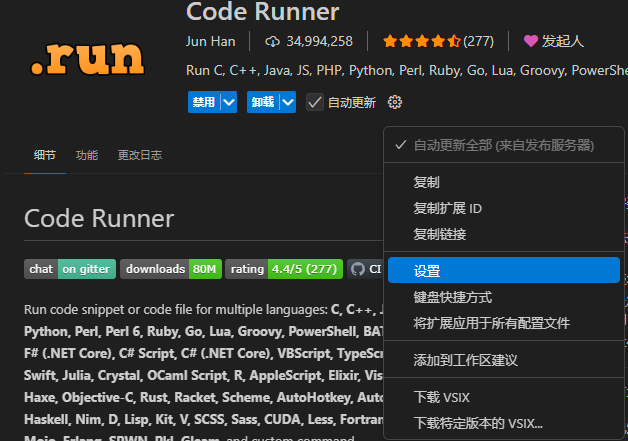Click the 禁用 button
Screen dimensions: 628x441
[x=203, y=102]
